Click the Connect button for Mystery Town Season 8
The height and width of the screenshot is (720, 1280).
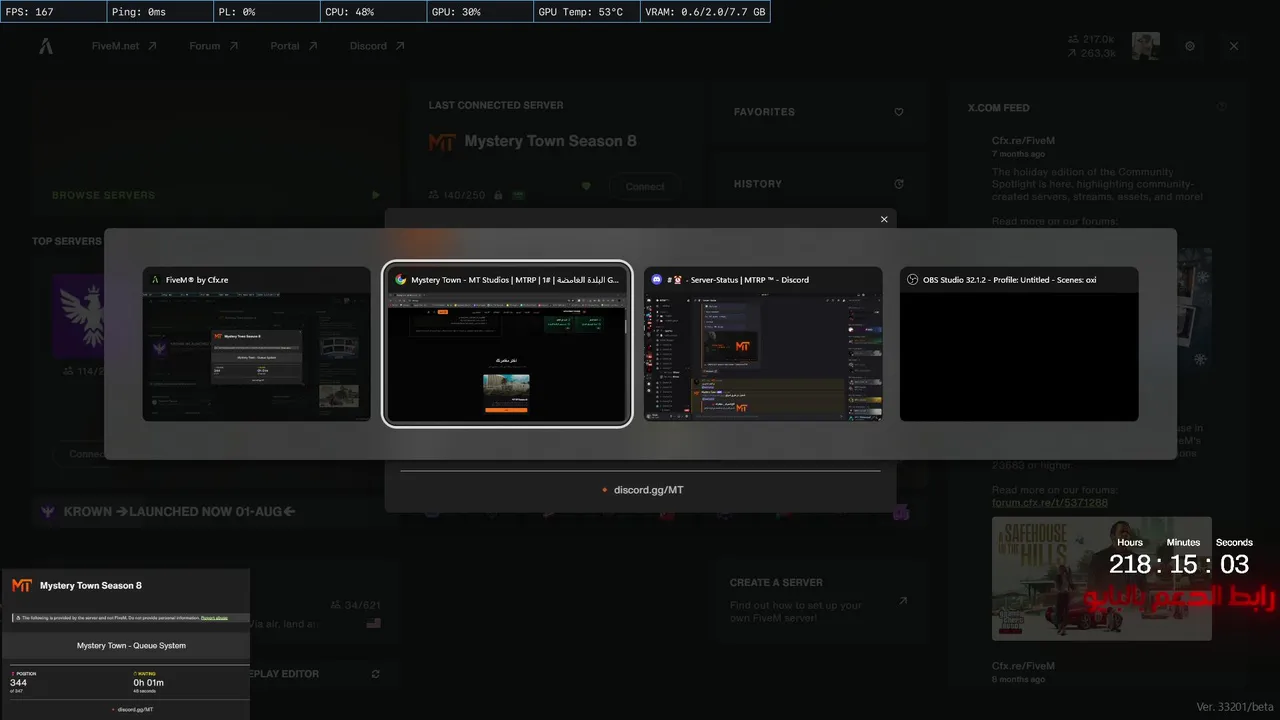click(645, 186)
